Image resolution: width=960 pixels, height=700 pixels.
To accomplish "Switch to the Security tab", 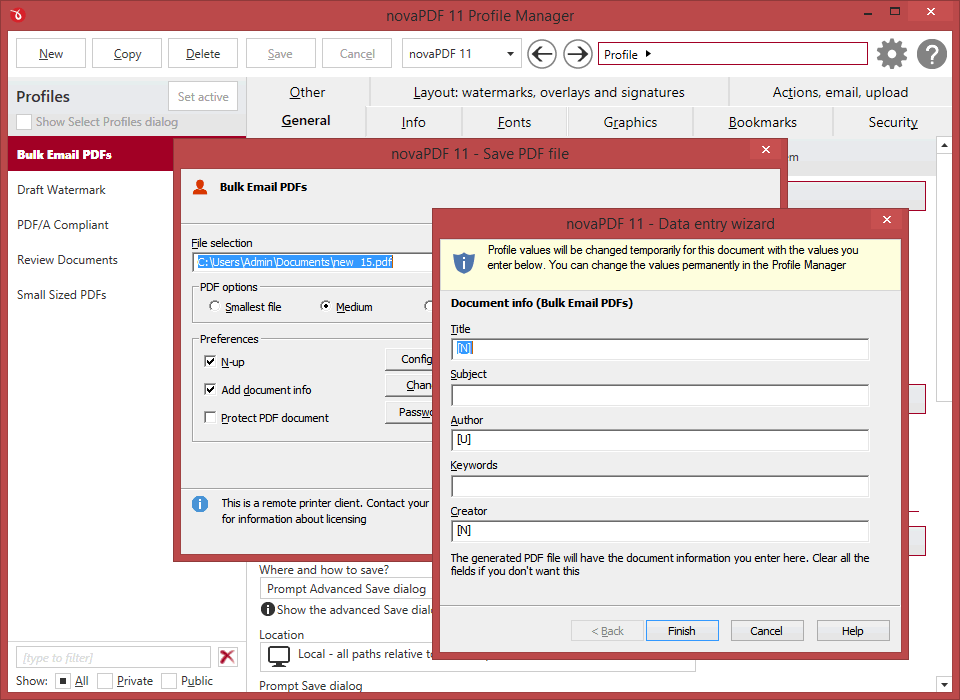I will 893,122.
